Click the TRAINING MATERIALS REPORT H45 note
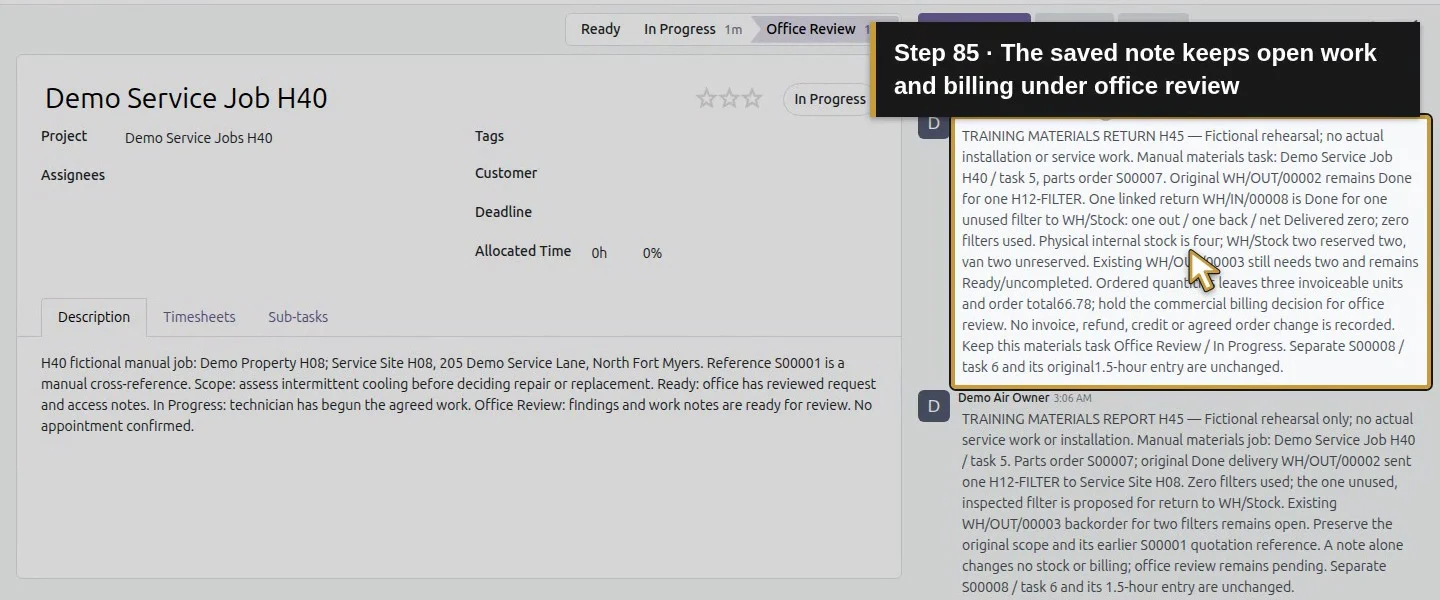The height and width of the screenshot is (600, 1440). [x=1190, y=503]
